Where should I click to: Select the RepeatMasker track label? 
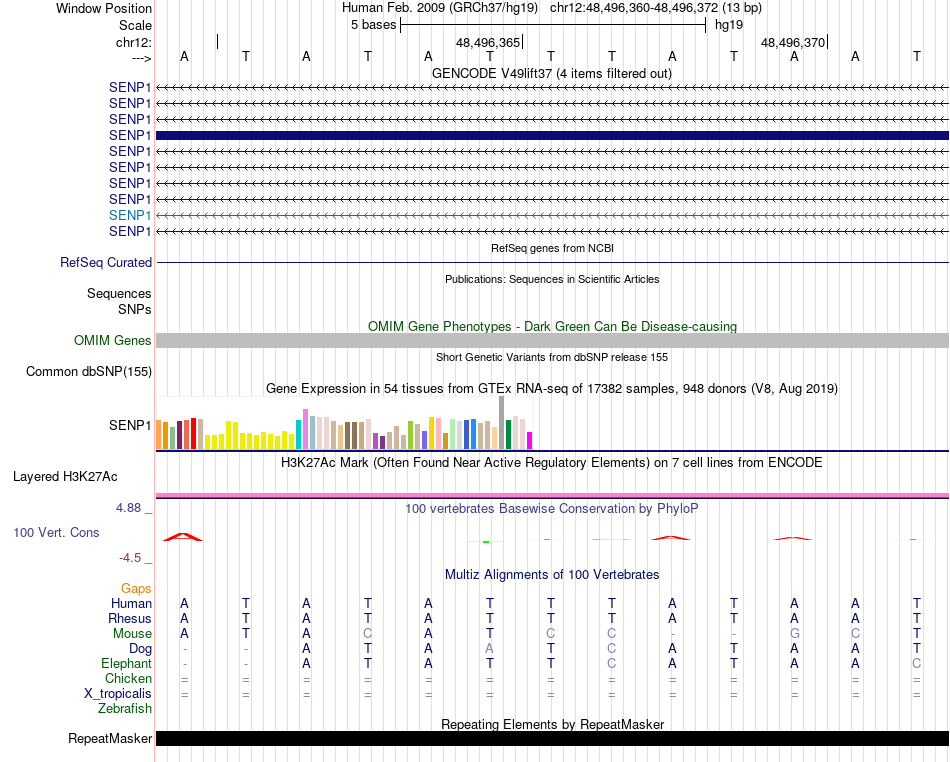click(110, 739)
